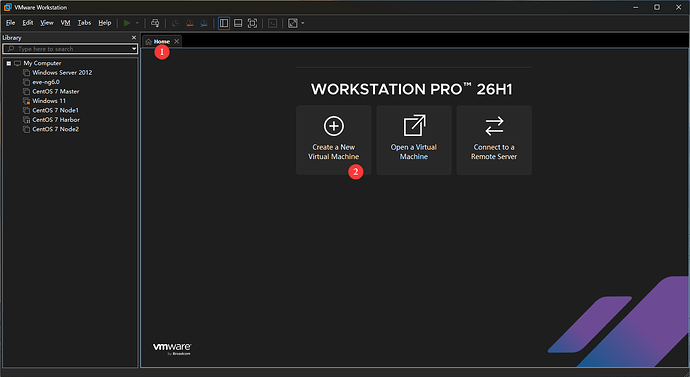Open the View menu
The image size is (690, 377).
(x=47, y=23)
